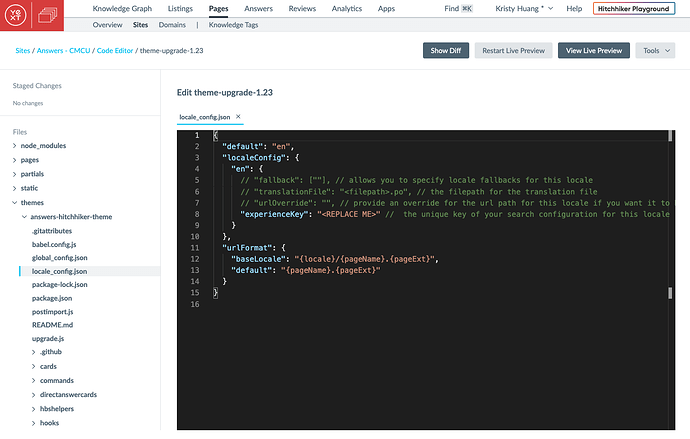Go to Code Editor breadcrumb link
Image resolution: width=690 pixels, height=439 pixels.
point(115,51)
